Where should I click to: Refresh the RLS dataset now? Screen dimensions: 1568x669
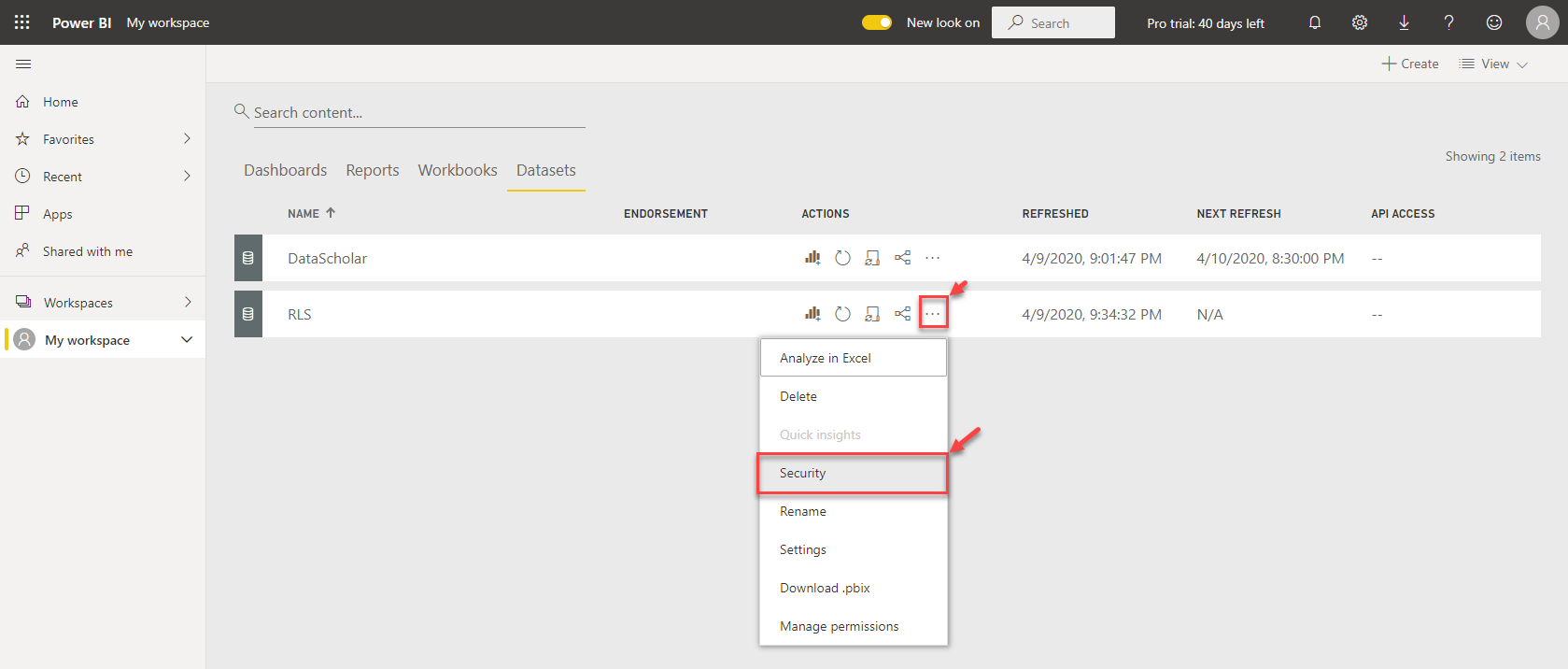tap(842, 314)
